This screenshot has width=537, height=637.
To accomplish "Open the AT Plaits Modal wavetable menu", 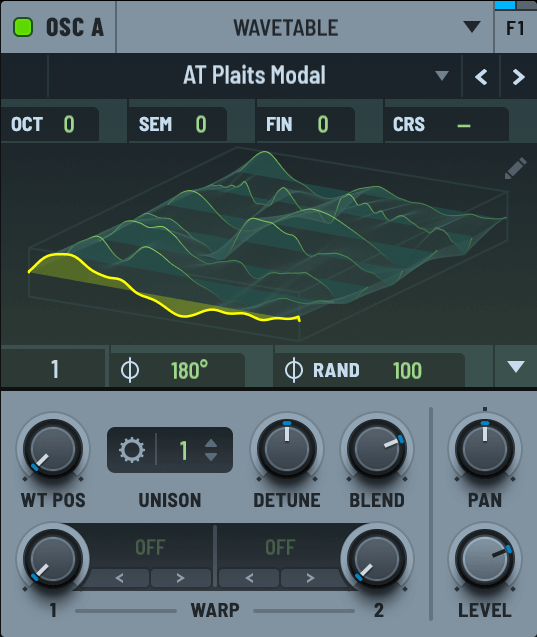I will point(254,76).
